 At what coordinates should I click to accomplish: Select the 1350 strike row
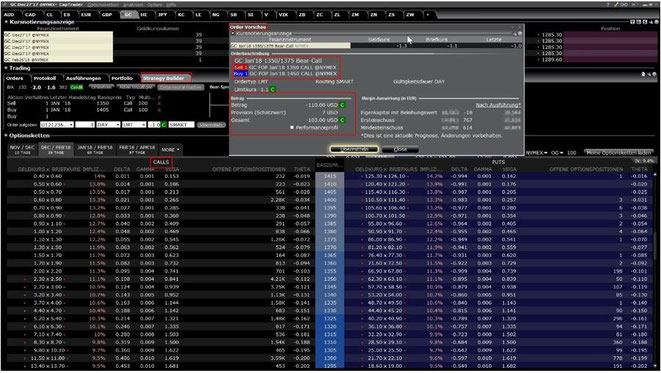(x=330, y=279)
